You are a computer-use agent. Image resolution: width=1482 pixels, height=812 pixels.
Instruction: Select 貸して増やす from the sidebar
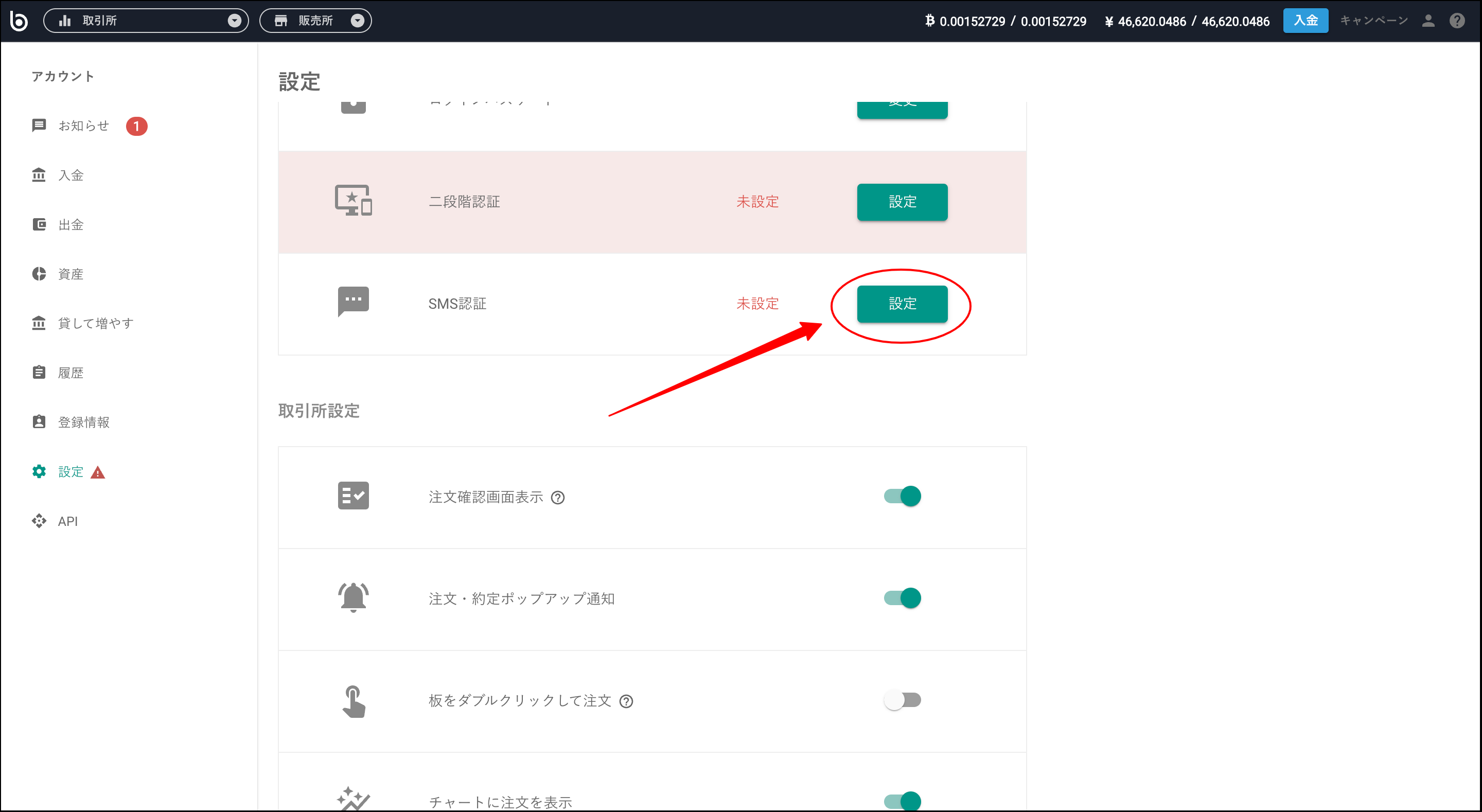(x=94, y=323)
